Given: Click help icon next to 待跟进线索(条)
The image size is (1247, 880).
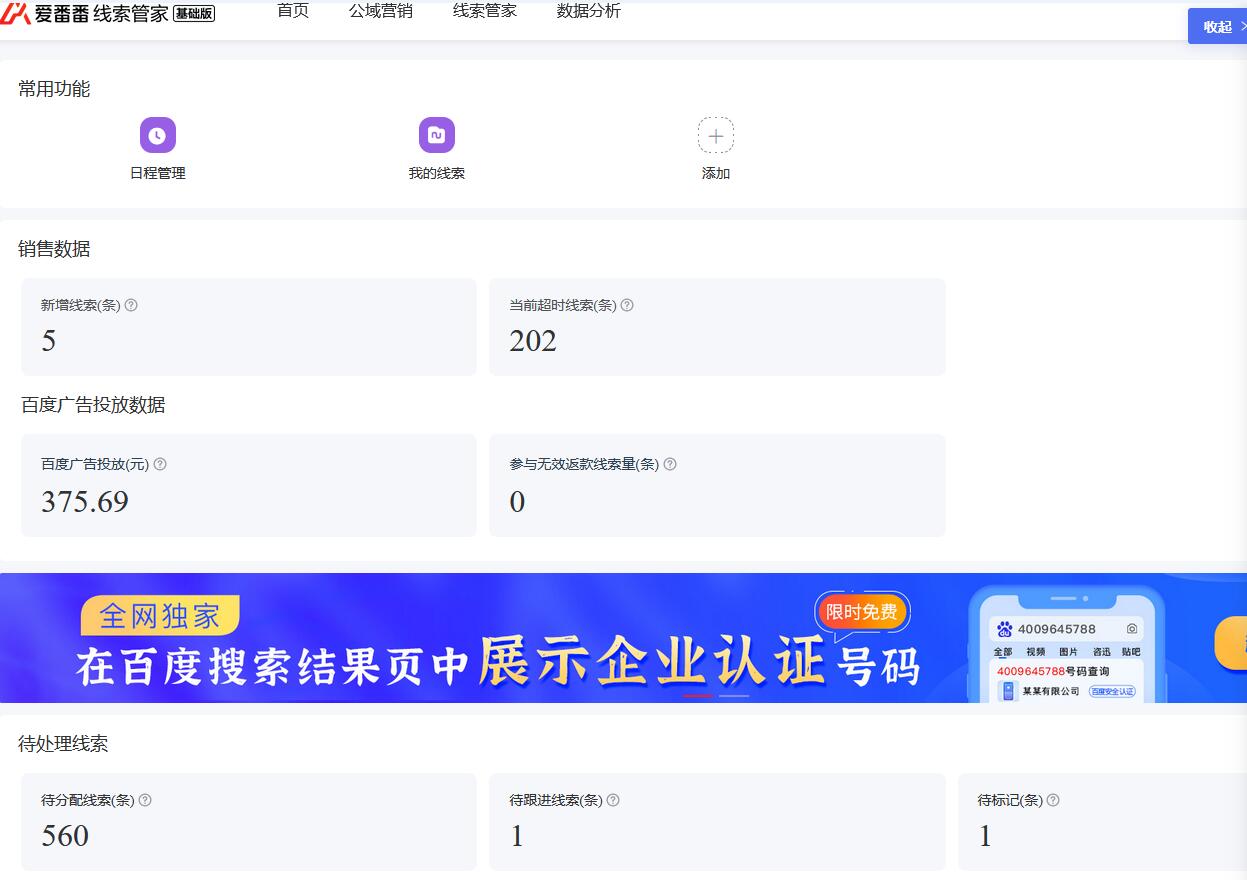Looking at the screenshot, I should 613,800.
